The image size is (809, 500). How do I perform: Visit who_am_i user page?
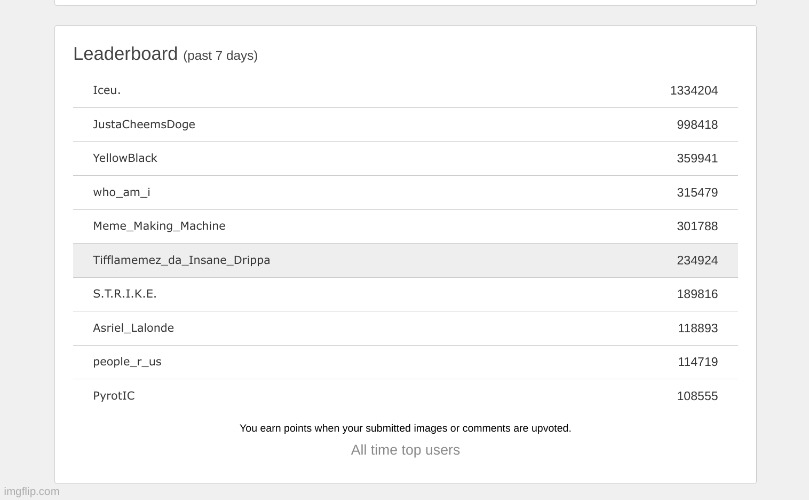point(122,193)
